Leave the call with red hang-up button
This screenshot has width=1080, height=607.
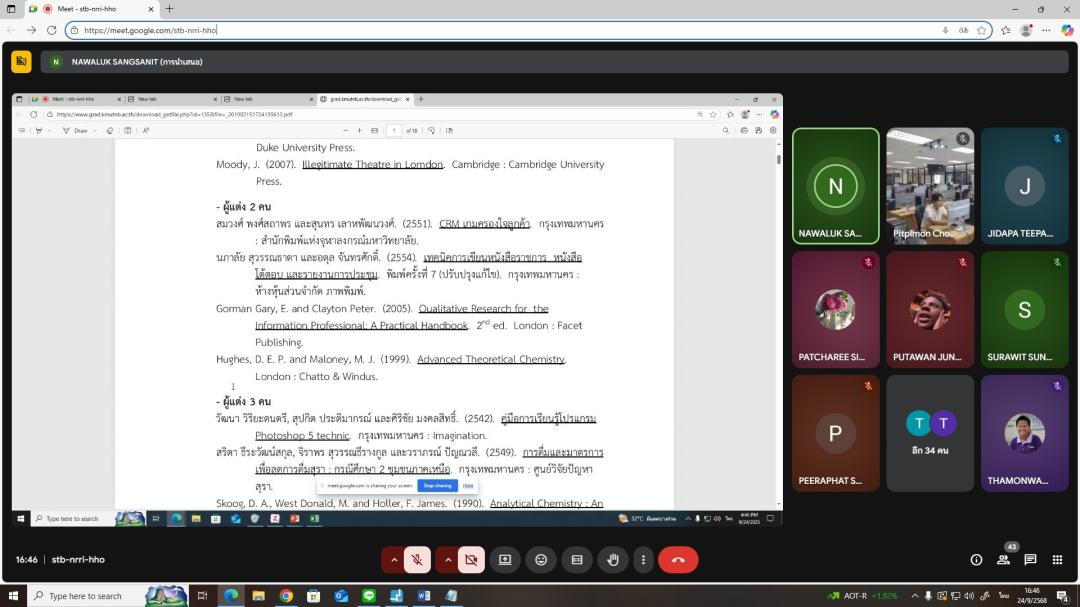678,560
